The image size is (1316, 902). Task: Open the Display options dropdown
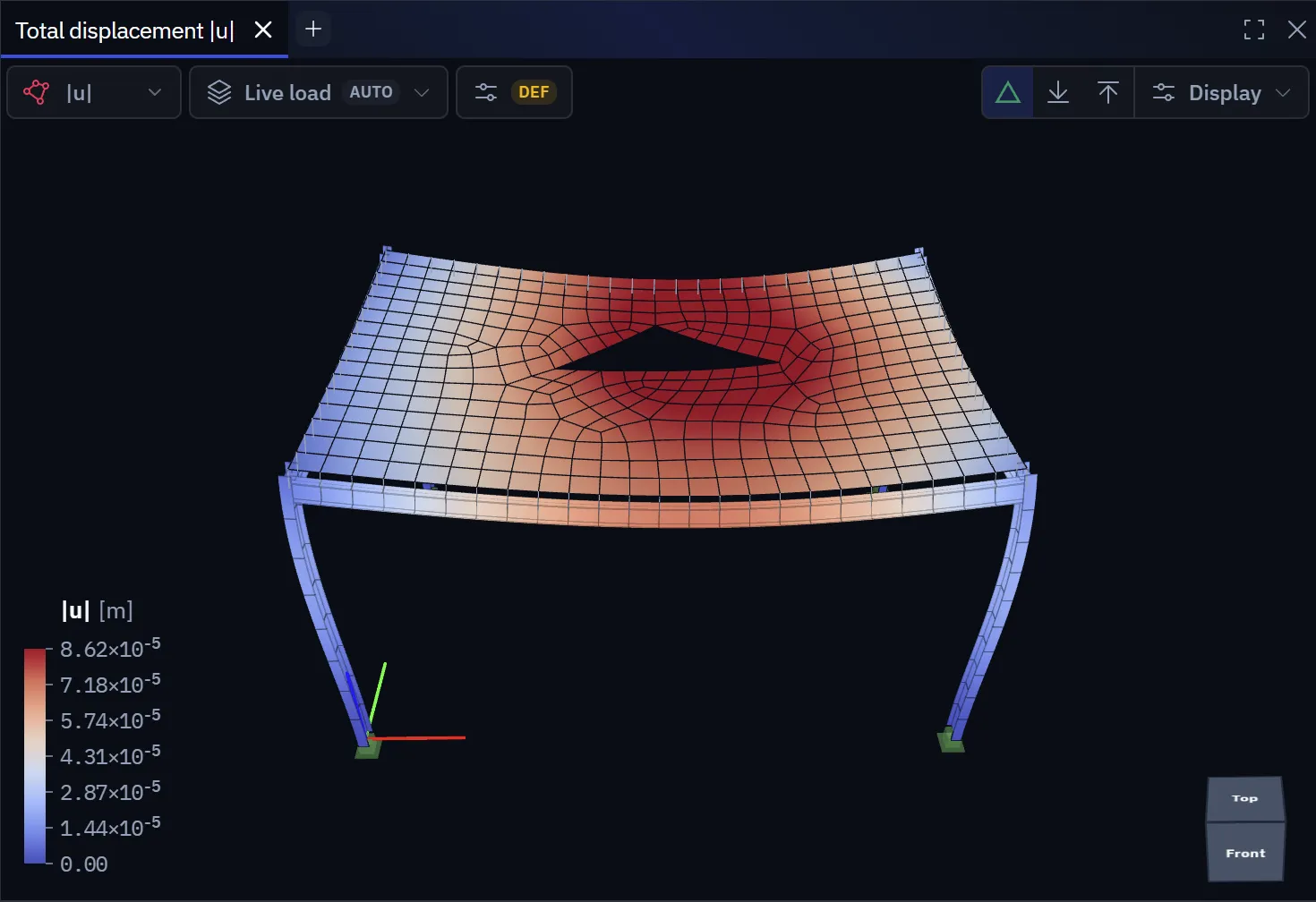tap(1221, 92)
